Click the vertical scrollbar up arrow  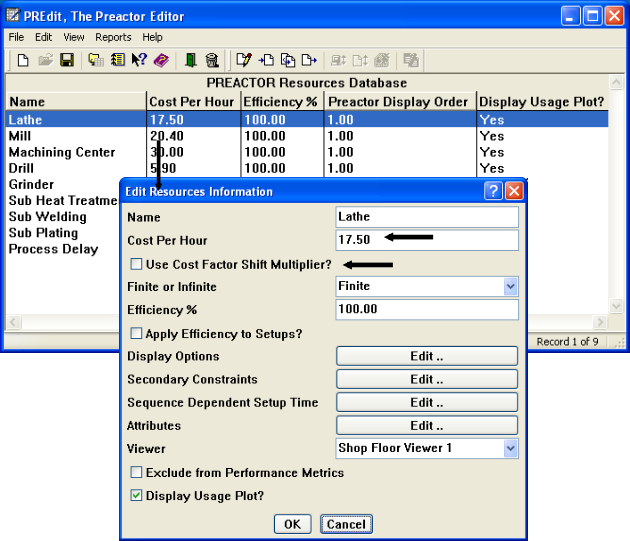pos(616,82)
